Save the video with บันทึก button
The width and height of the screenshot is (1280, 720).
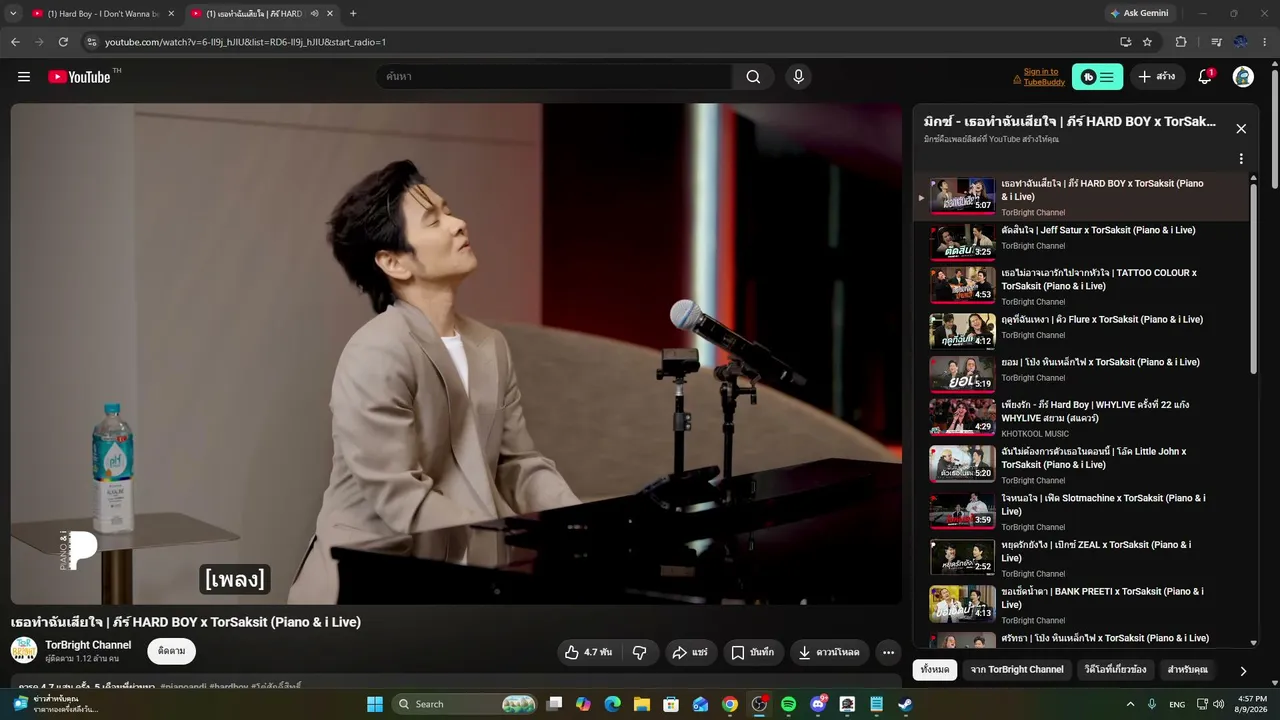753,652
